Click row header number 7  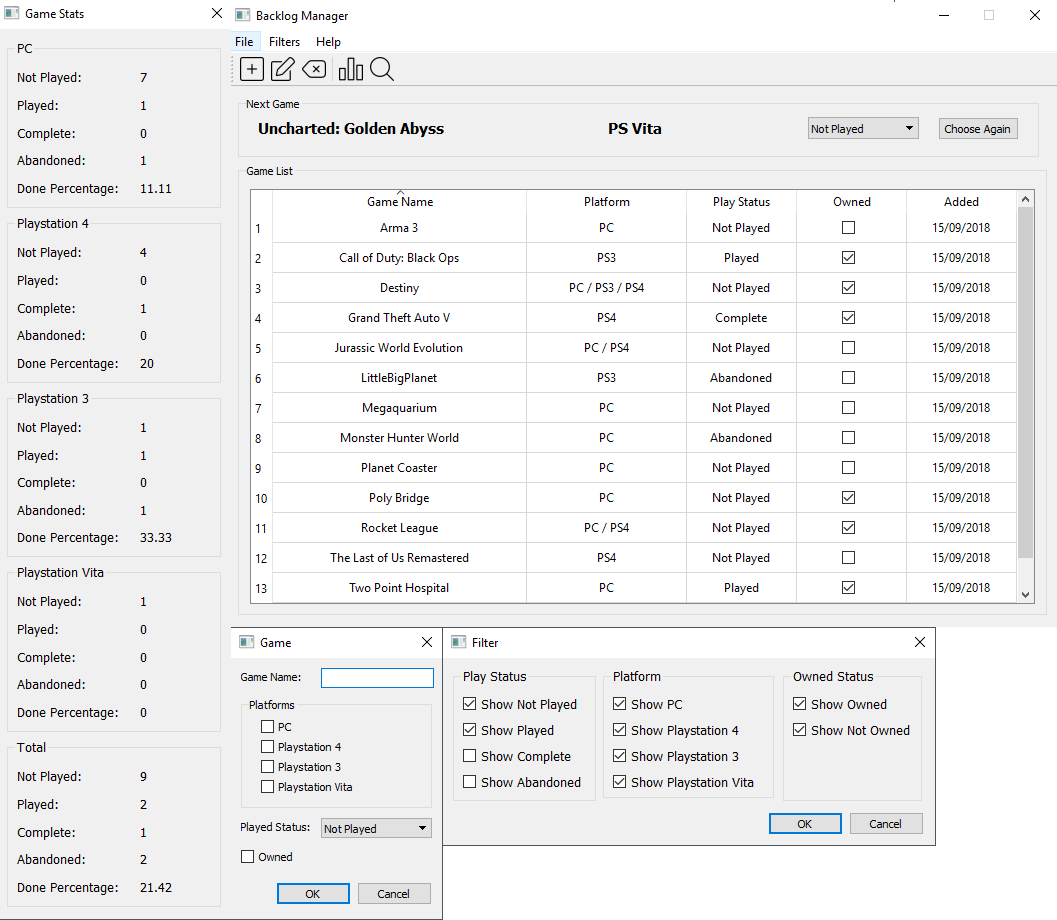[x=262, y=408]
